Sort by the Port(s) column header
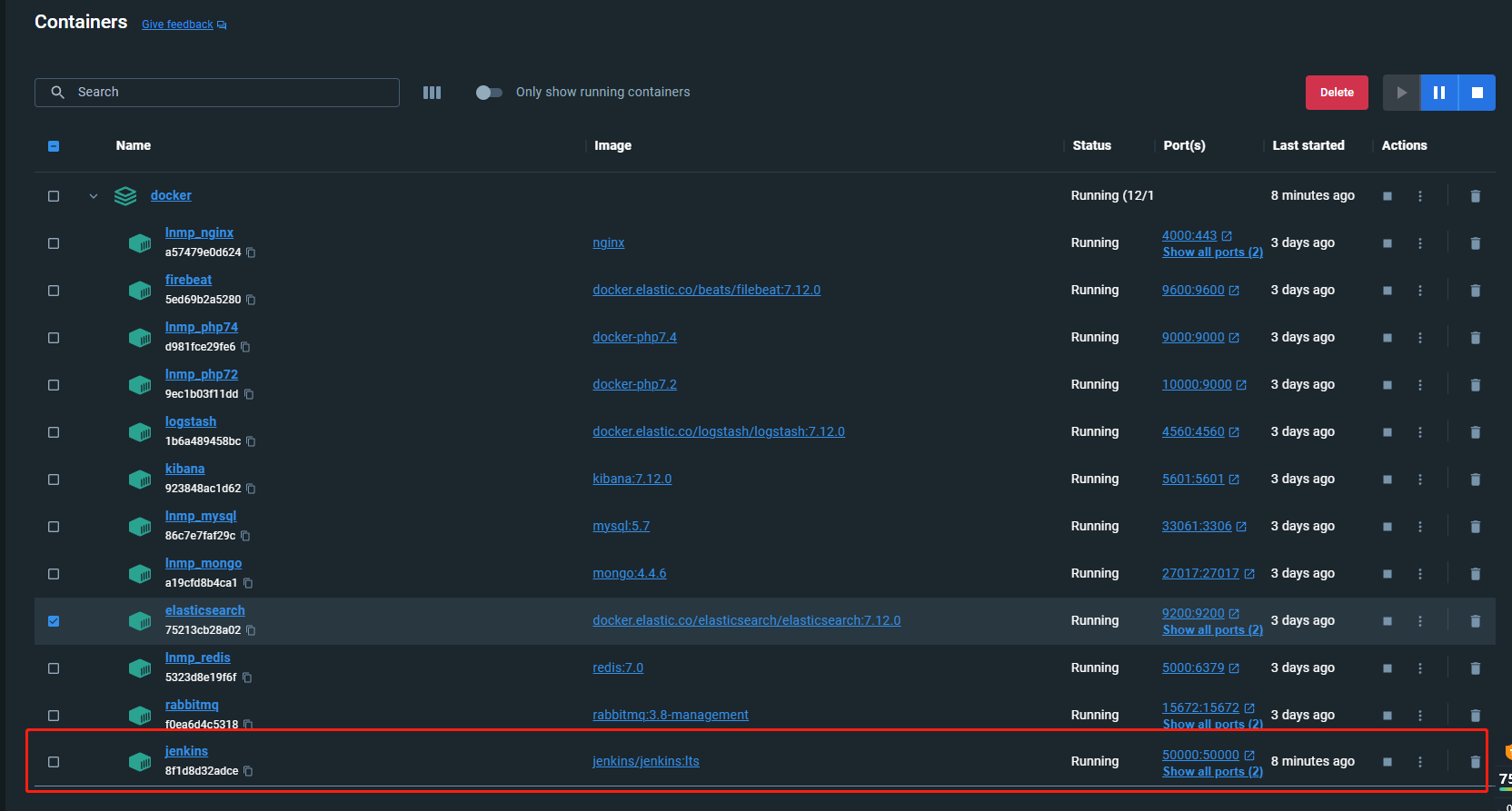Image resolution: width=1512 pixels, height=811 pixels. pyautogui.click(x=1184, y=145)
